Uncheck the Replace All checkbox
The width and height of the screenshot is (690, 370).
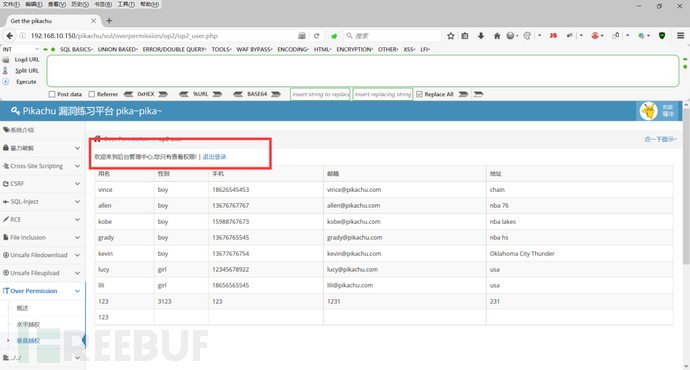pyautogui.click(x=419, y=94)
